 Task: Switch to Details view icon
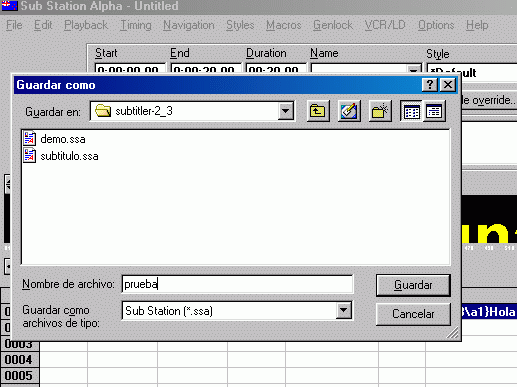pyautogui.click(x=434, y=111)
